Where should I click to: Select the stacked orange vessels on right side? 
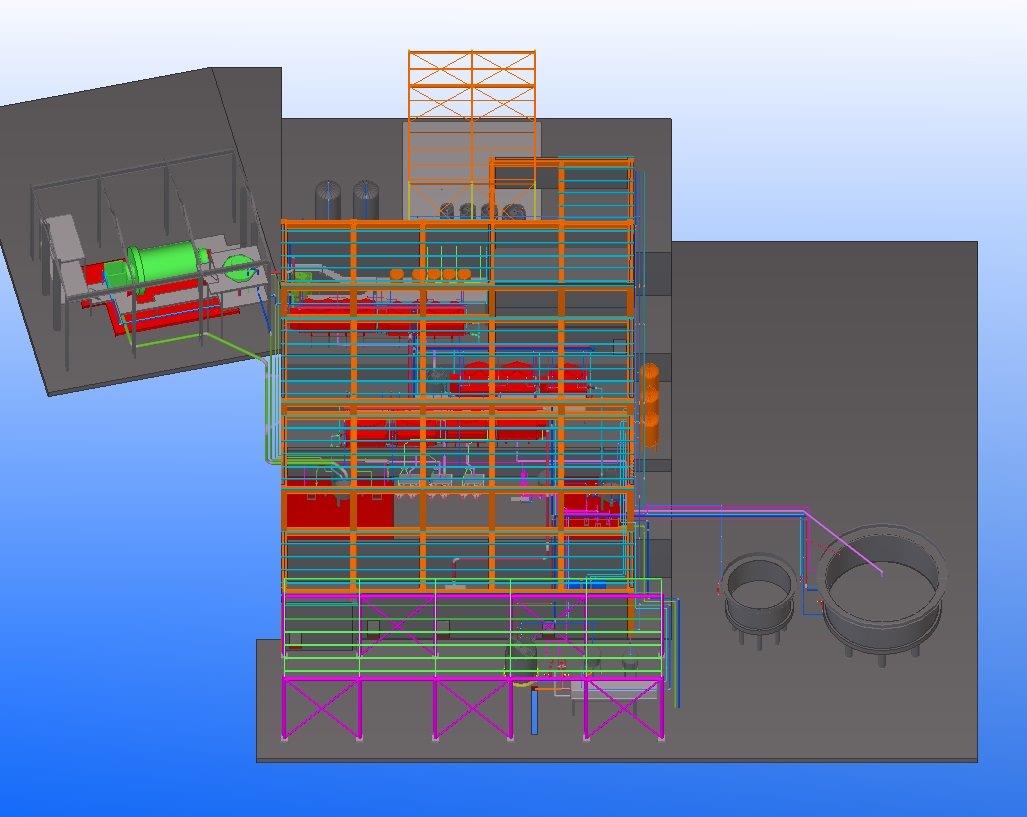pyautogui.click(x=651, y=403)
